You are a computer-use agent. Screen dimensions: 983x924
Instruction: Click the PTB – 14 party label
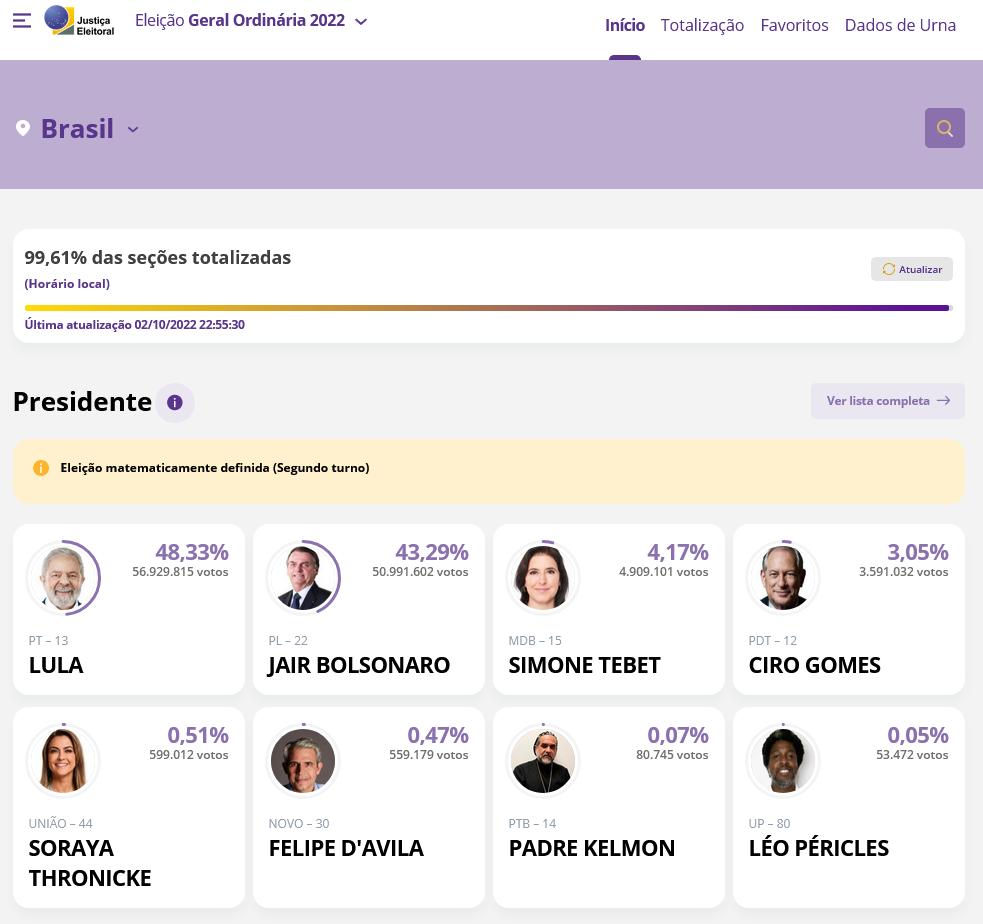(532, 824)
